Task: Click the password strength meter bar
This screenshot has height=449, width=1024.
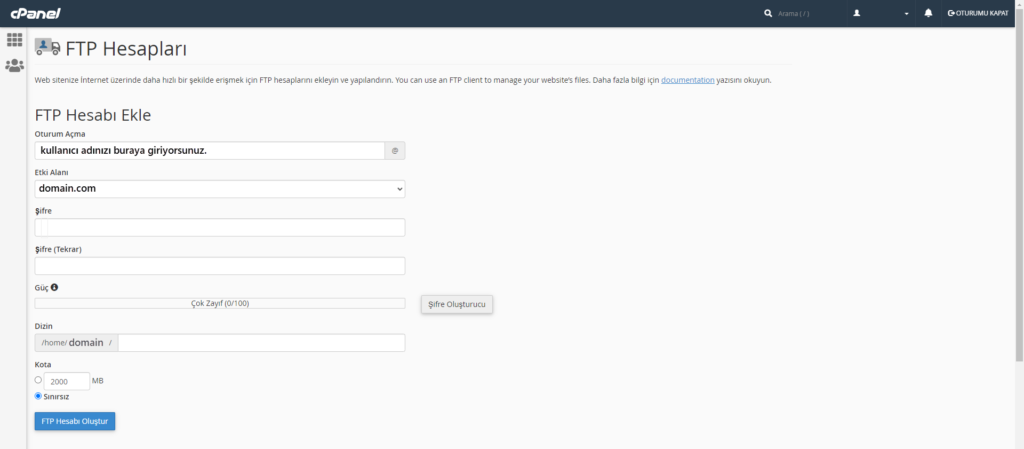Action: (x=220, y=303)
